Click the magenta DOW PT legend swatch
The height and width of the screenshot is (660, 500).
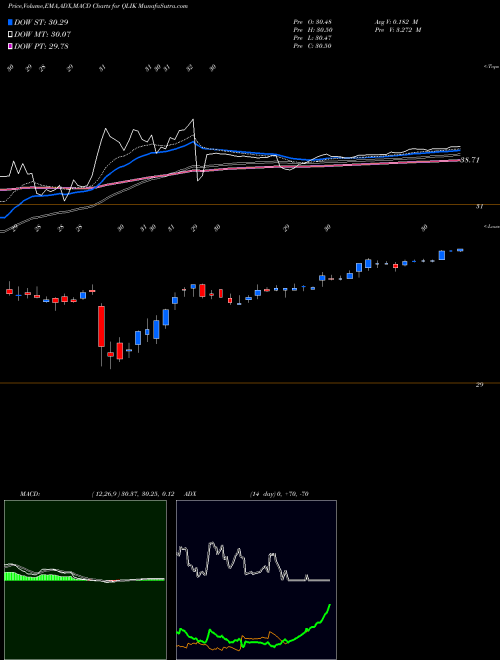(x=11, y=46)
